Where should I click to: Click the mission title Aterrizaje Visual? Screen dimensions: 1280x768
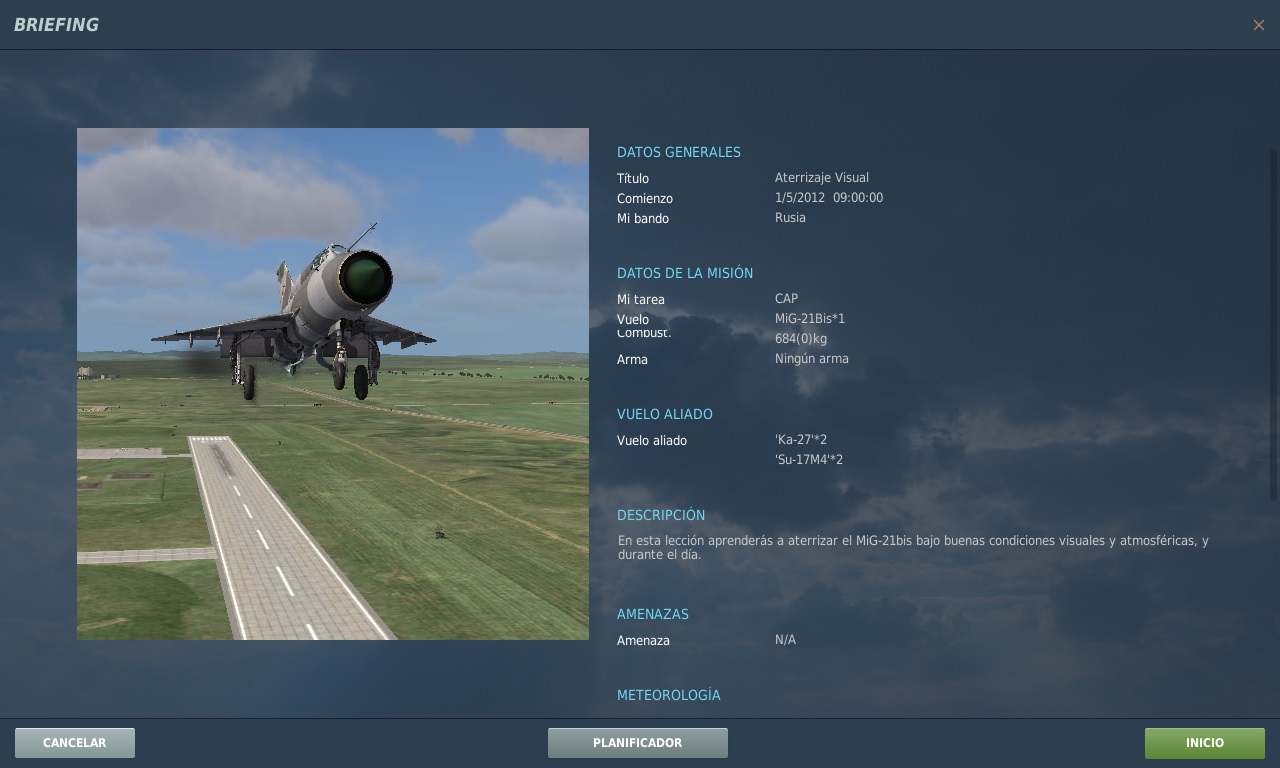point(821,178)
